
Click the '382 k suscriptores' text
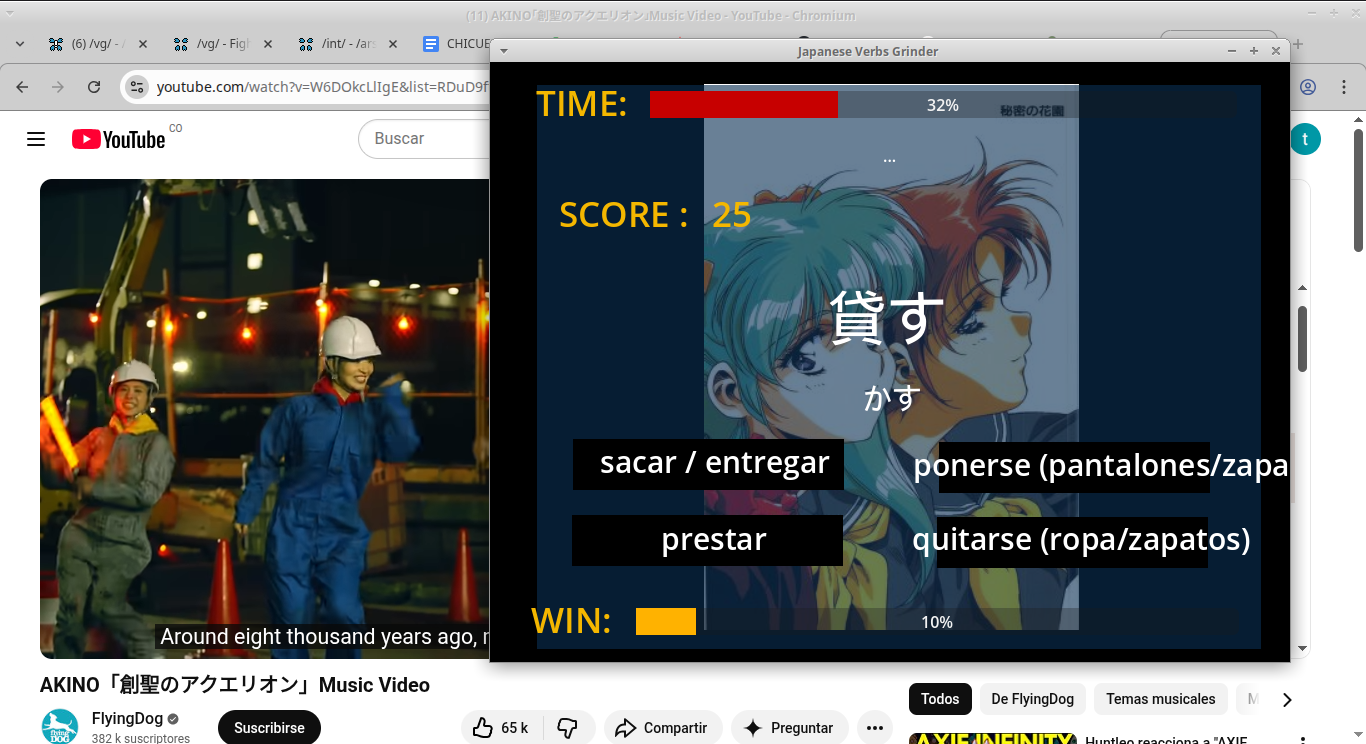141,738
